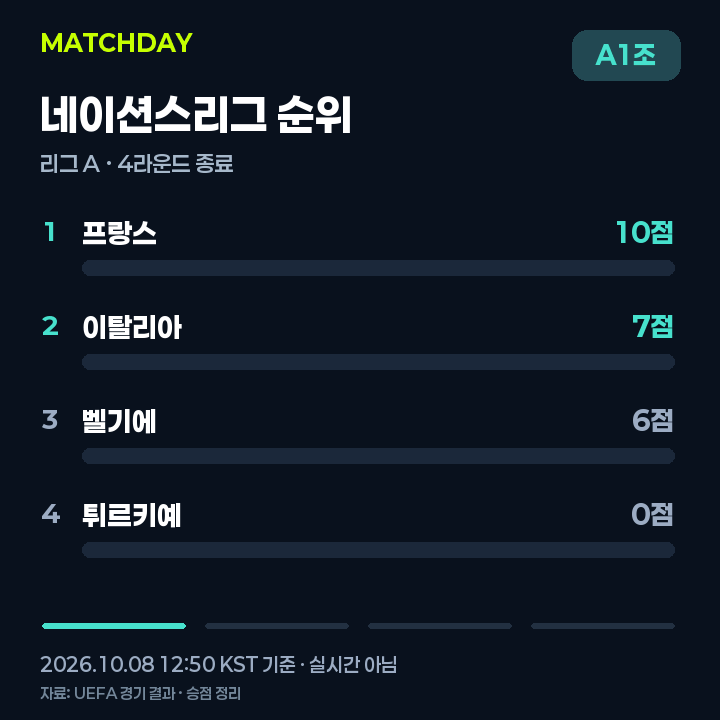The image size is (720, 720).
Task: Click the UEFA 경기 결과 source line
Action: [x=141, y=693]
